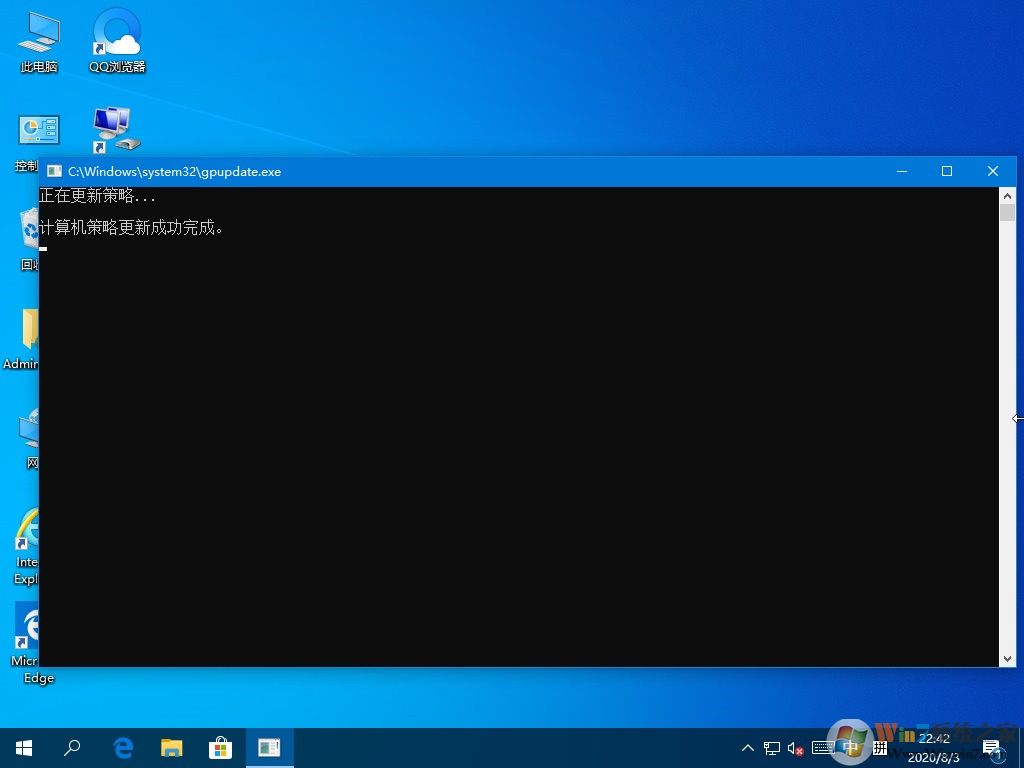The width and height of the screenshot is (1024, 768).
Task: Expand hidden system tray icons
Action: pos(748,747)
